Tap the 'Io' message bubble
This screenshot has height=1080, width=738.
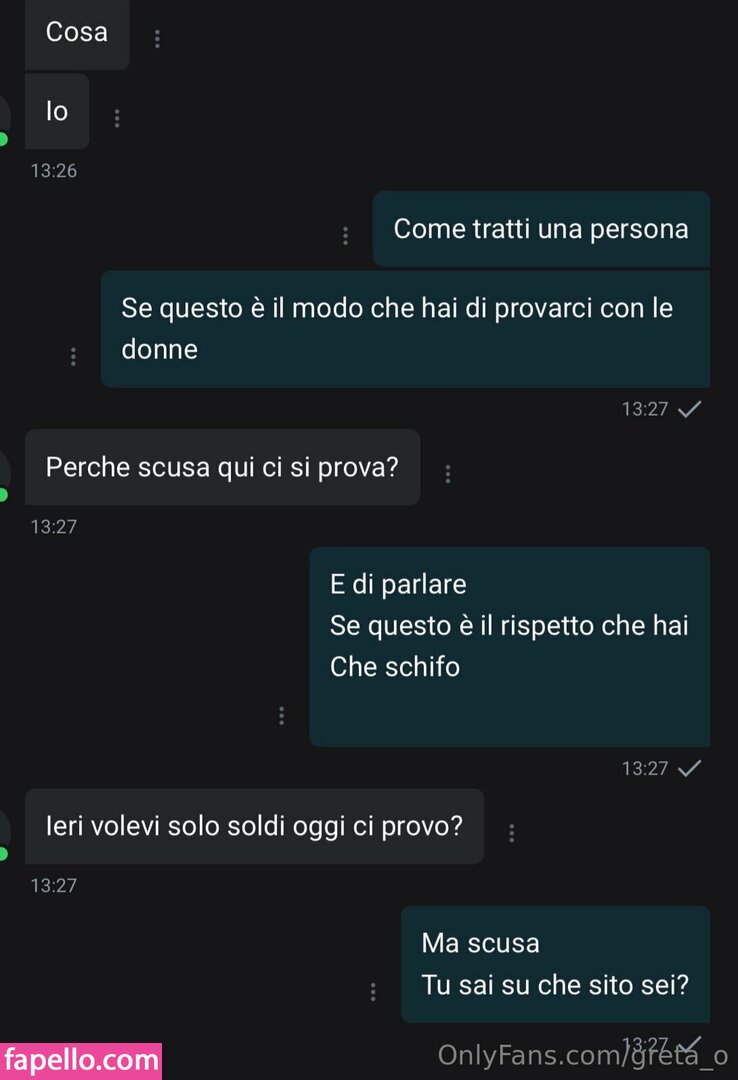click(x=57, y=111)
